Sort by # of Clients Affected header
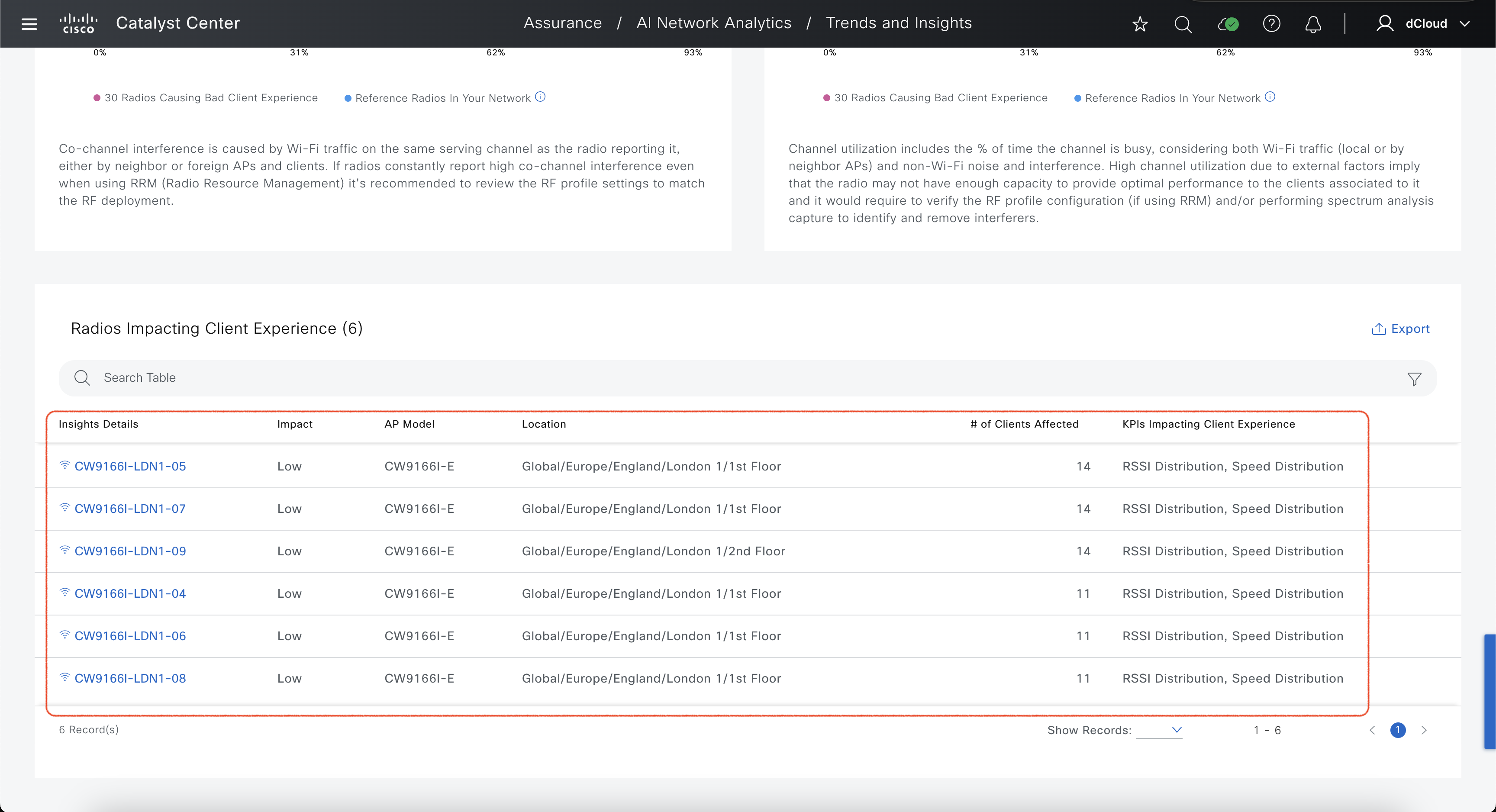The width and height of the screenshot is (1496, 812). tap(1025, 424)
